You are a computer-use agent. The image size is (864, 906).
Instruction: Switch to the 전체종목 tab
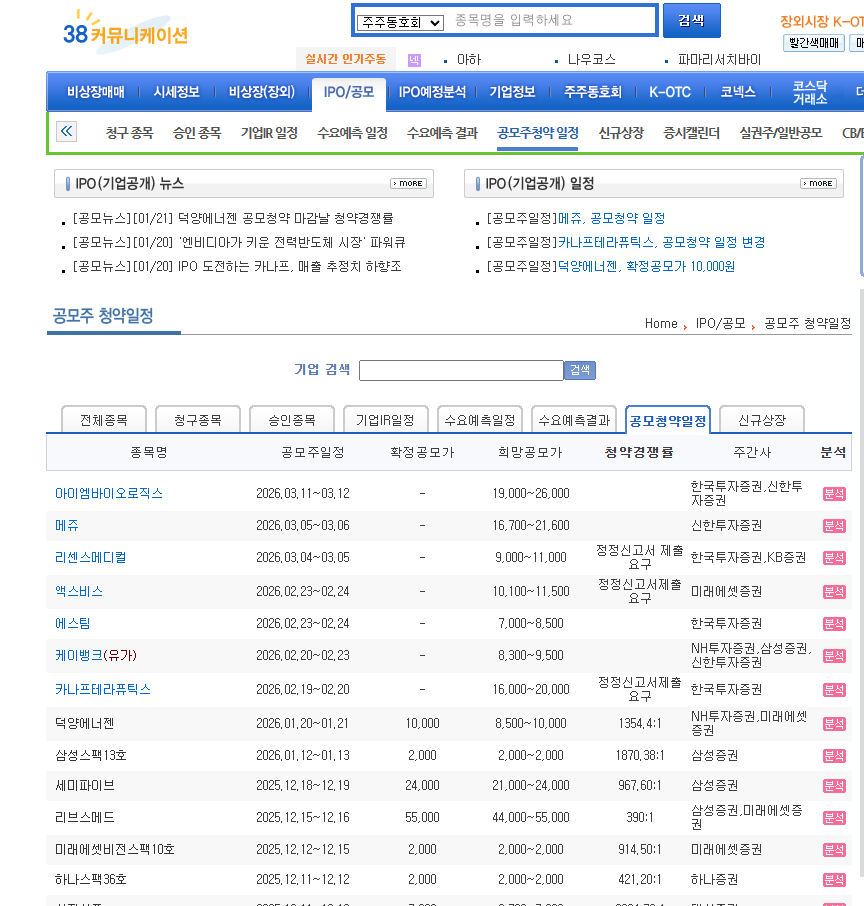(104, 420)
